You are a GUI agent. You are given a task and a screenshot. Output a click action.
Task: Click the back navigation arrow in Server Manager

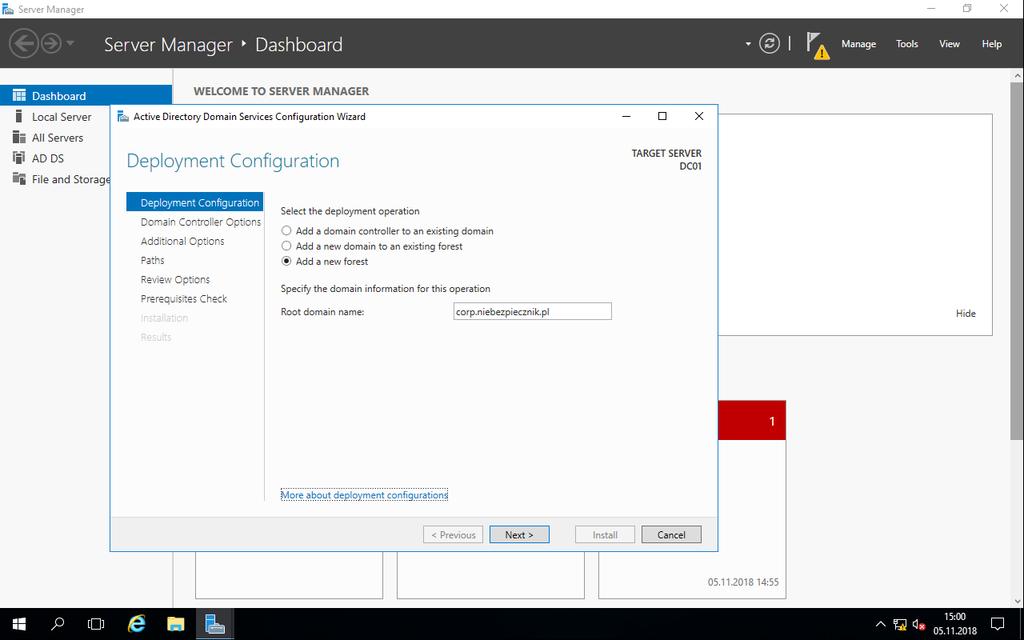[24, 44]
